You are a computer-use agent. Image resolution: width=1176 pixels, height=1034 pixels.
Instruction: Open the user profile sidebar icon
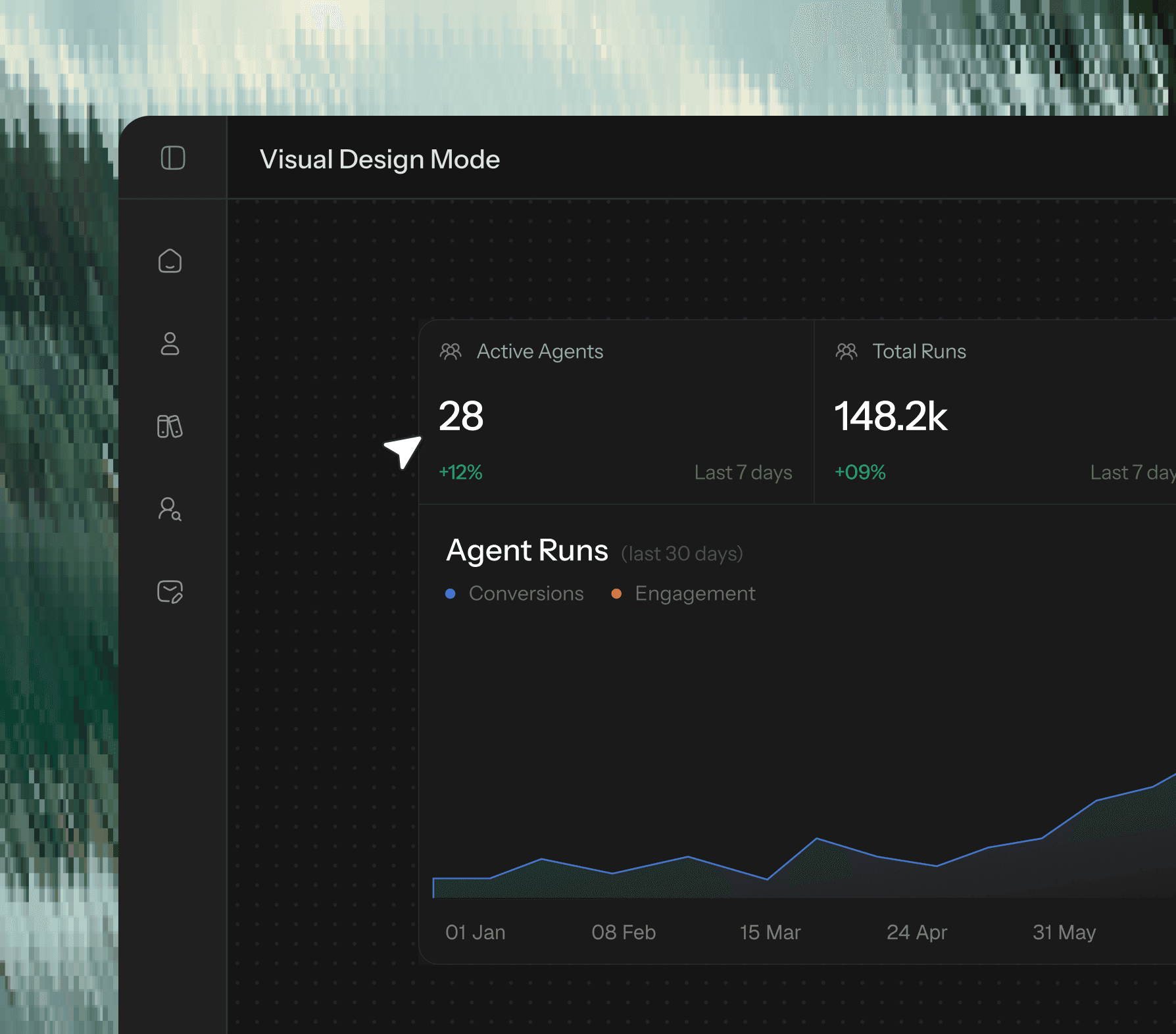[x=170, y=343]
